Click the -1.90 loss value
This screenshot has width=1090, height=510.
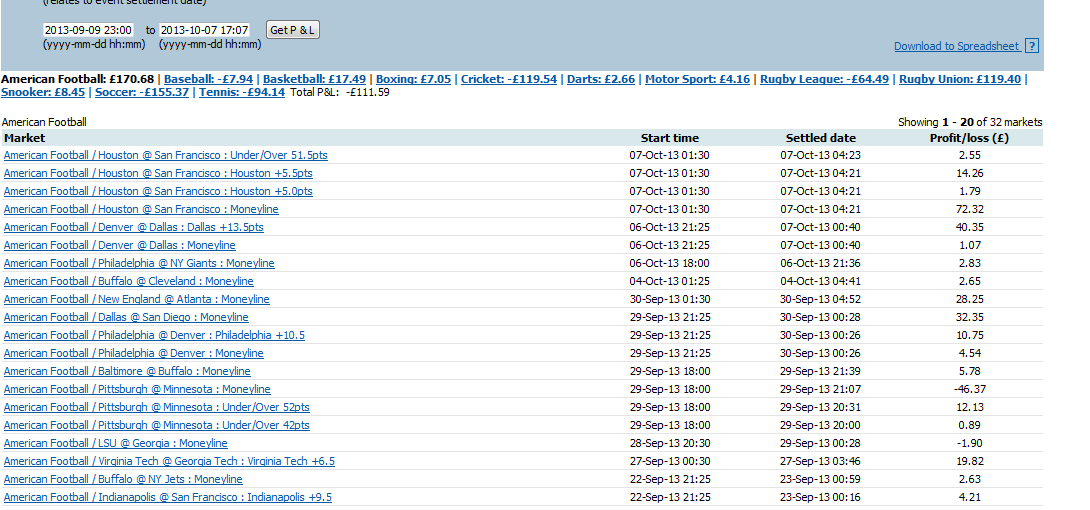pos(969,444)
